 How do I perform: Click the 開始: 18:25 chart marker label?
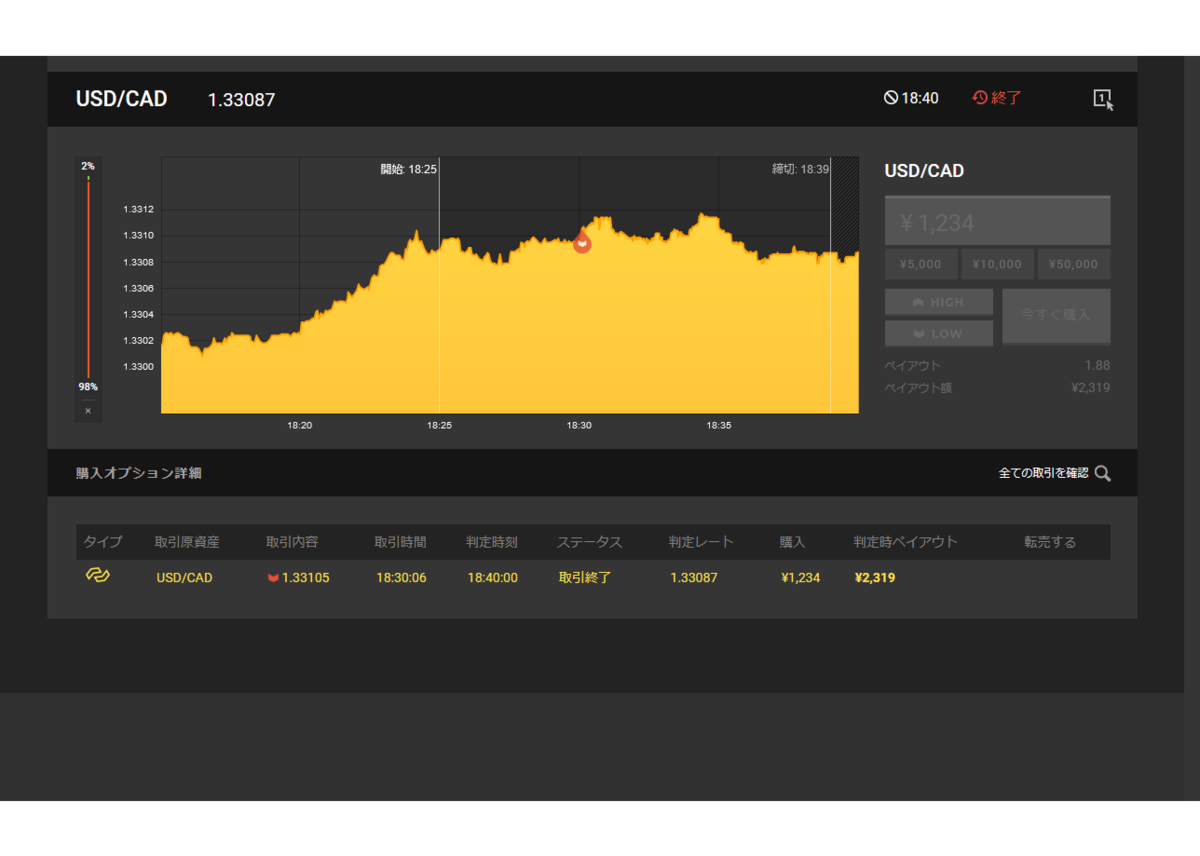coord(408,169)
